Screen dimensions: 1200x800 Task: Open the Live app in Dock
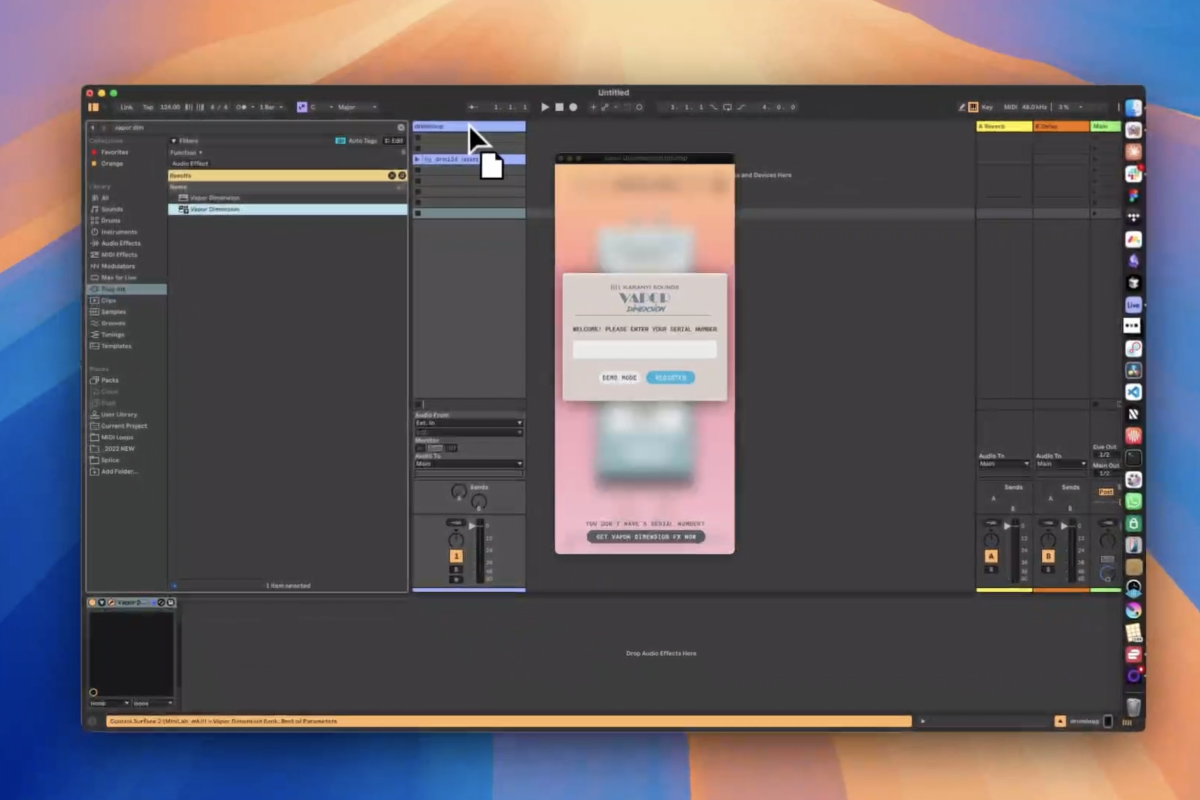[1133, 304]
